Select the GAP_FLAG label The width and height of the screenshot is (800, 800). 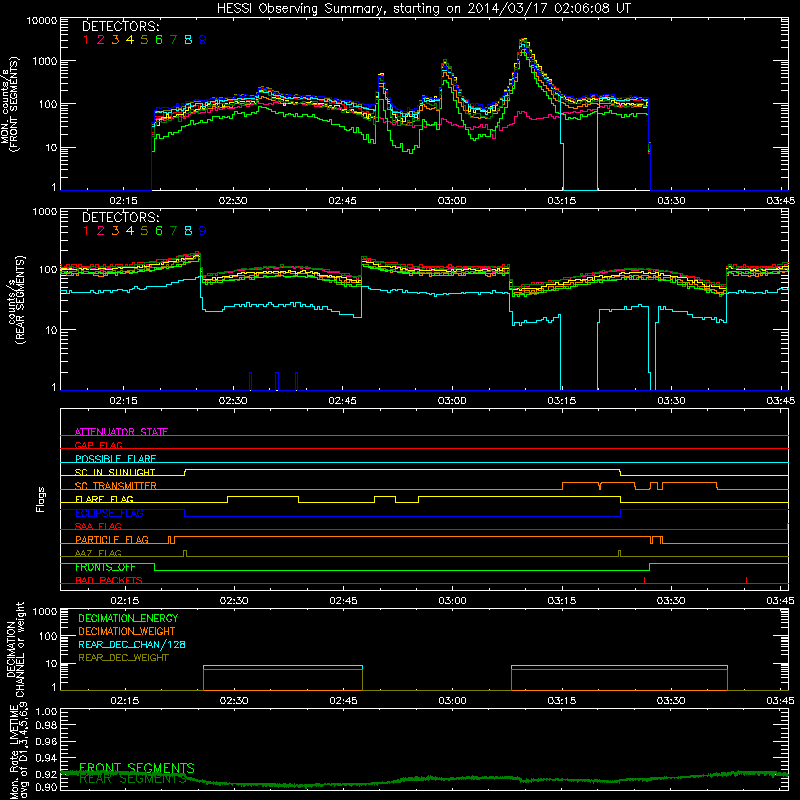coord(98,445)
